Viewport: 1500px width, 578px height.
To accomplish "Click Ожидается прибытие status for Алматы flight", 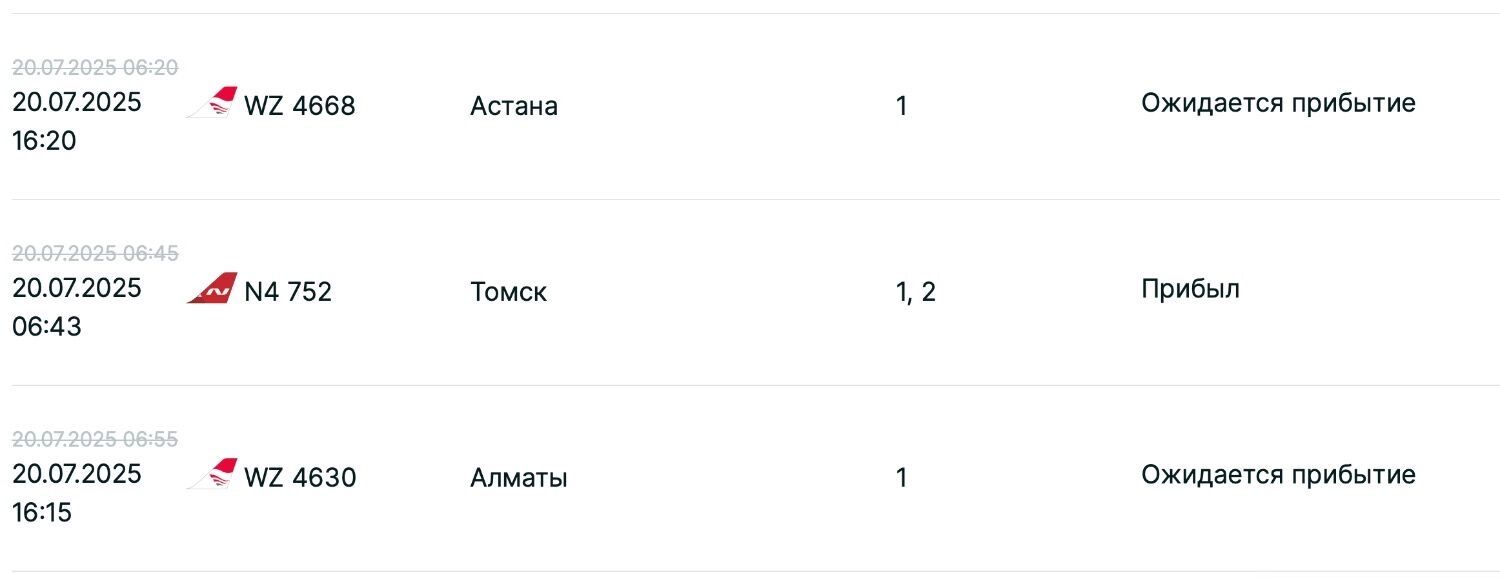I will click(1278, 475).
